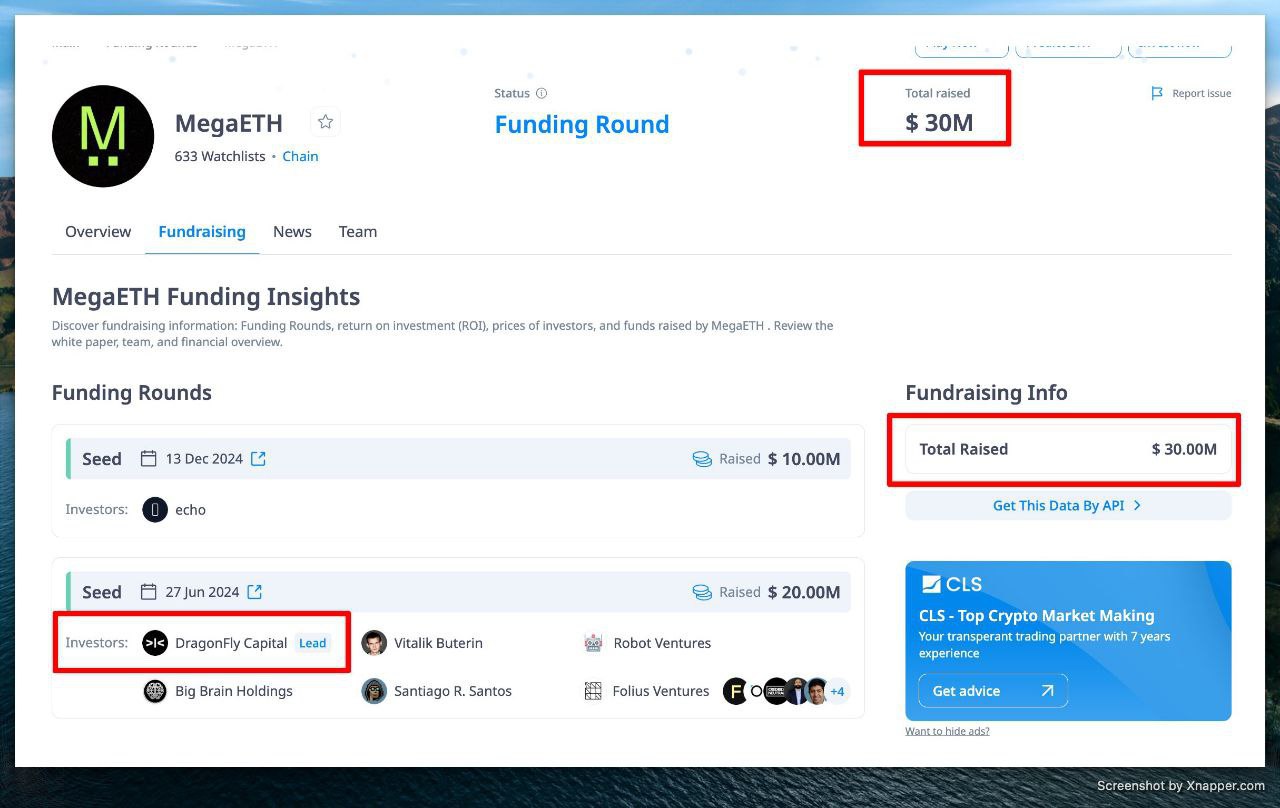Select the News tab

click(x=292, y=231)
